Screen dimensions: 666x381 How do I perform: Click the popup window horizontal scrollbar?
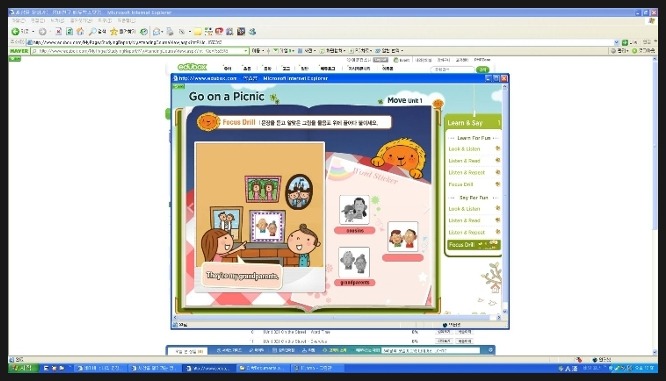(337, 317)
